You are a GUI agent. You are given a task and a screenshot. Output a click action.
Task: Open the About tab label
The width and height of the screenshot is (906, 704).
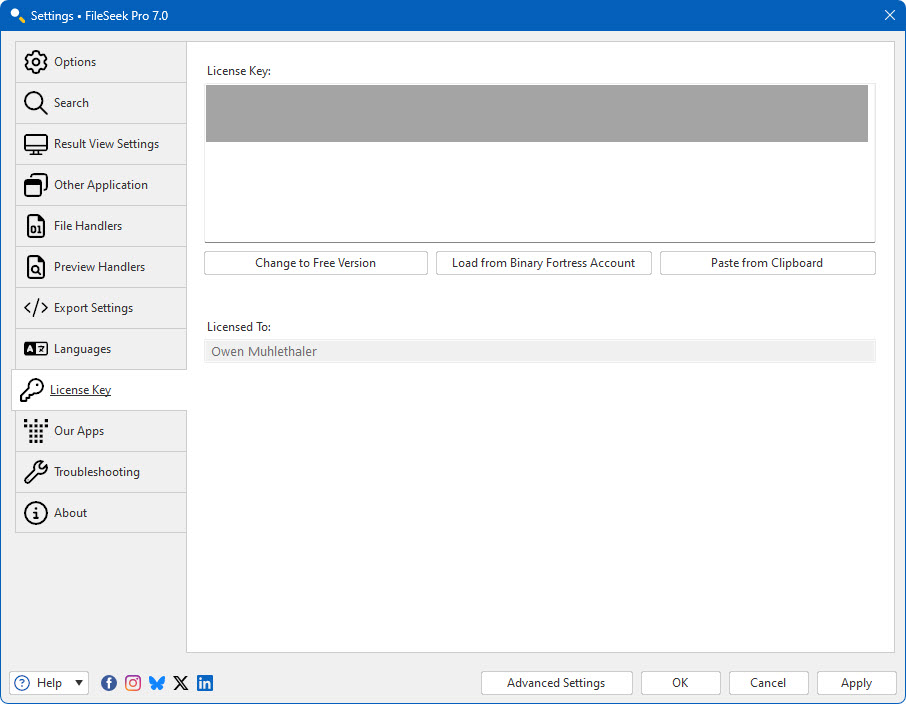(x=70, y=513)
